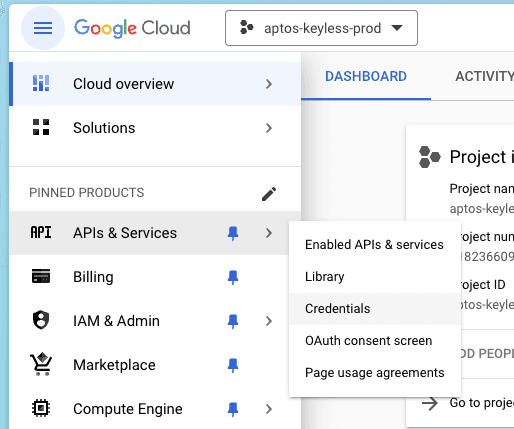Expand IAM & Admin submenu chevron
Screen dimensions: 514x429
pyautogui.click(x=269, y=321)
